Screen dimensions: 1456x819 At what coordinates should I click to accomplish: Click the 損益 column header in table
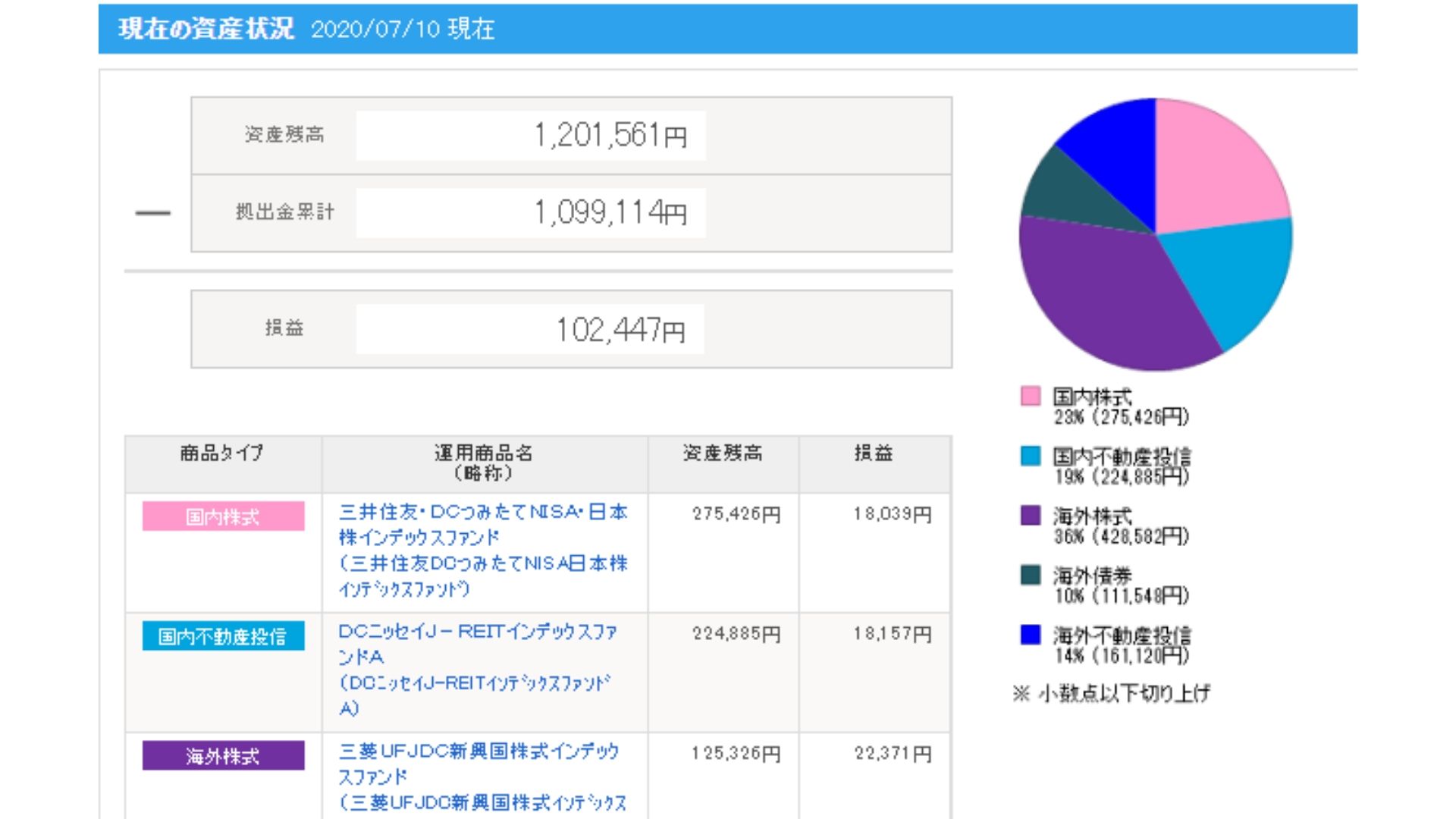(x=874, y=453)
